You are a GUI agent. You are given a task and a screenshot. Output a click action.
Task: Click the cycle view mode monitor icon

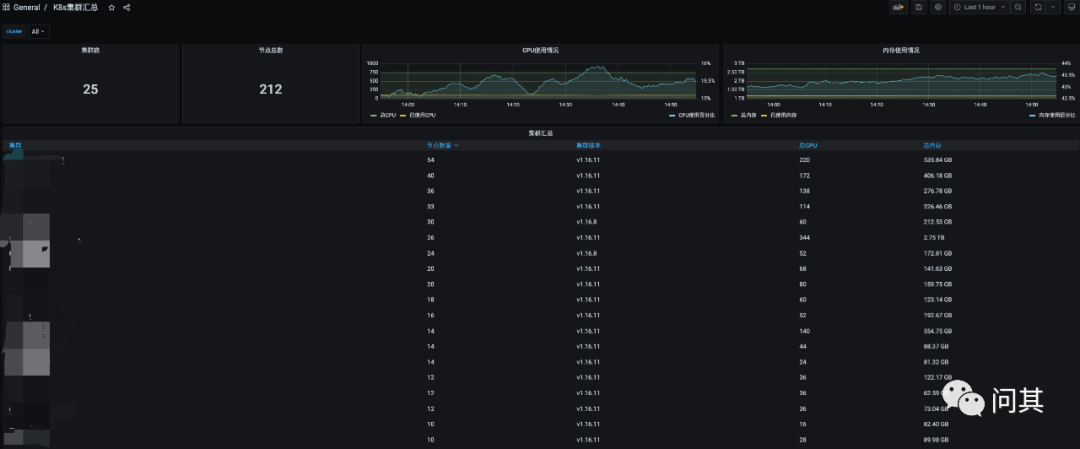(1069, 7)
